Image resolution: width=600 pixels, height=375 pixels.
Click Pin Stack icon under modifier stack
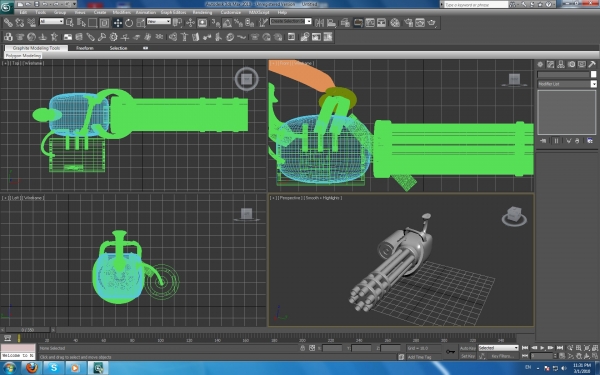pyautogui.click(x=543, y=141)
